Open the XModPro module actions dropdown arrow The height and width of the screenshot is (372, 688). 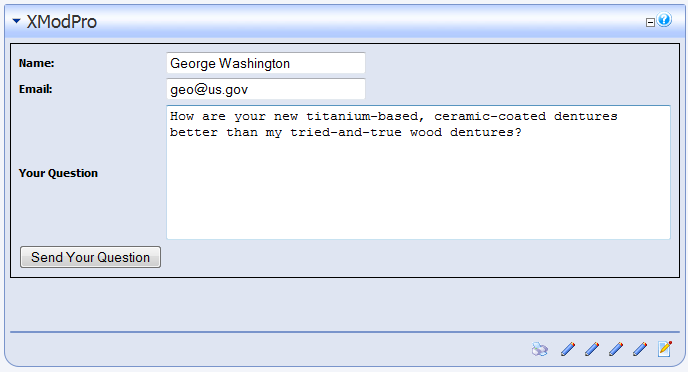point(16,21)
